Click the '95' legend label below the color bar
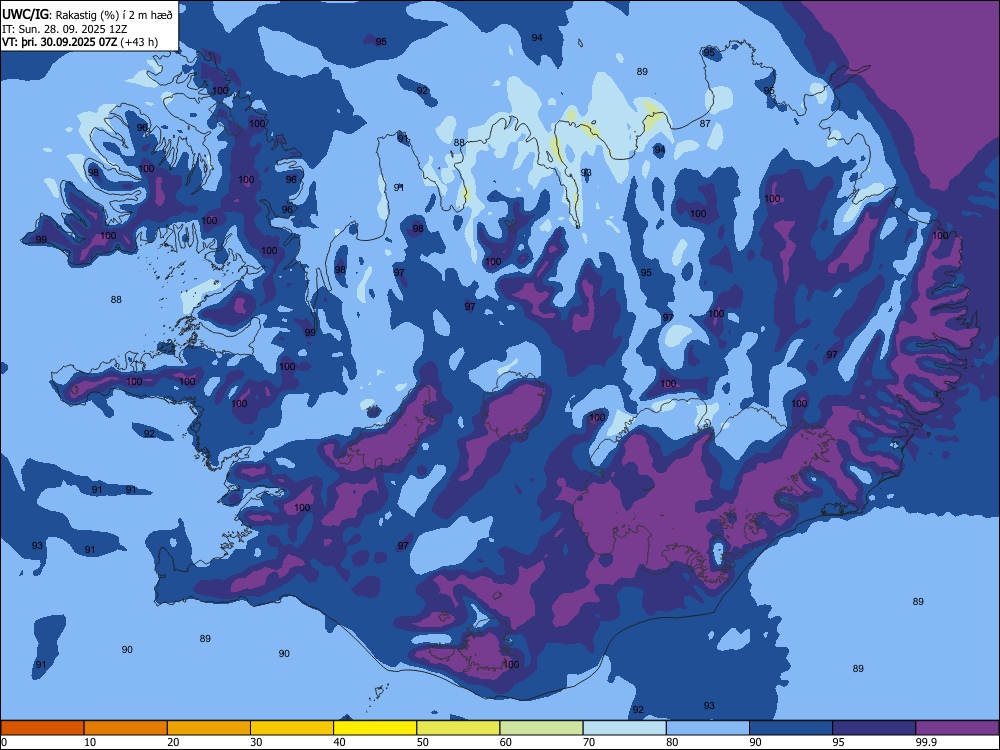The height and width of the screenshot is (750, 1000). tap(838, 742)
